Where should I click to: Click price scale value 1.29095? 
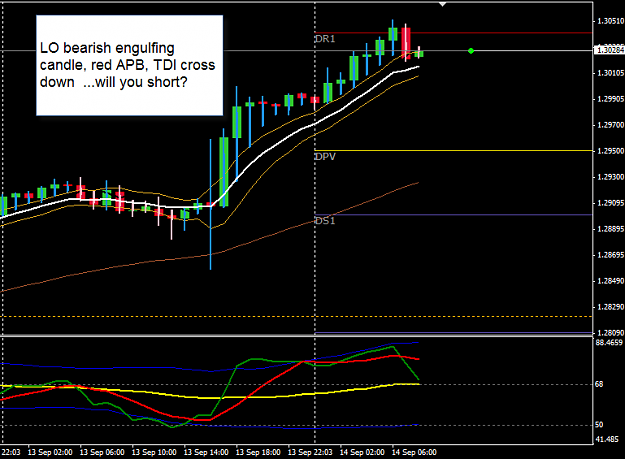click(610, 203)
